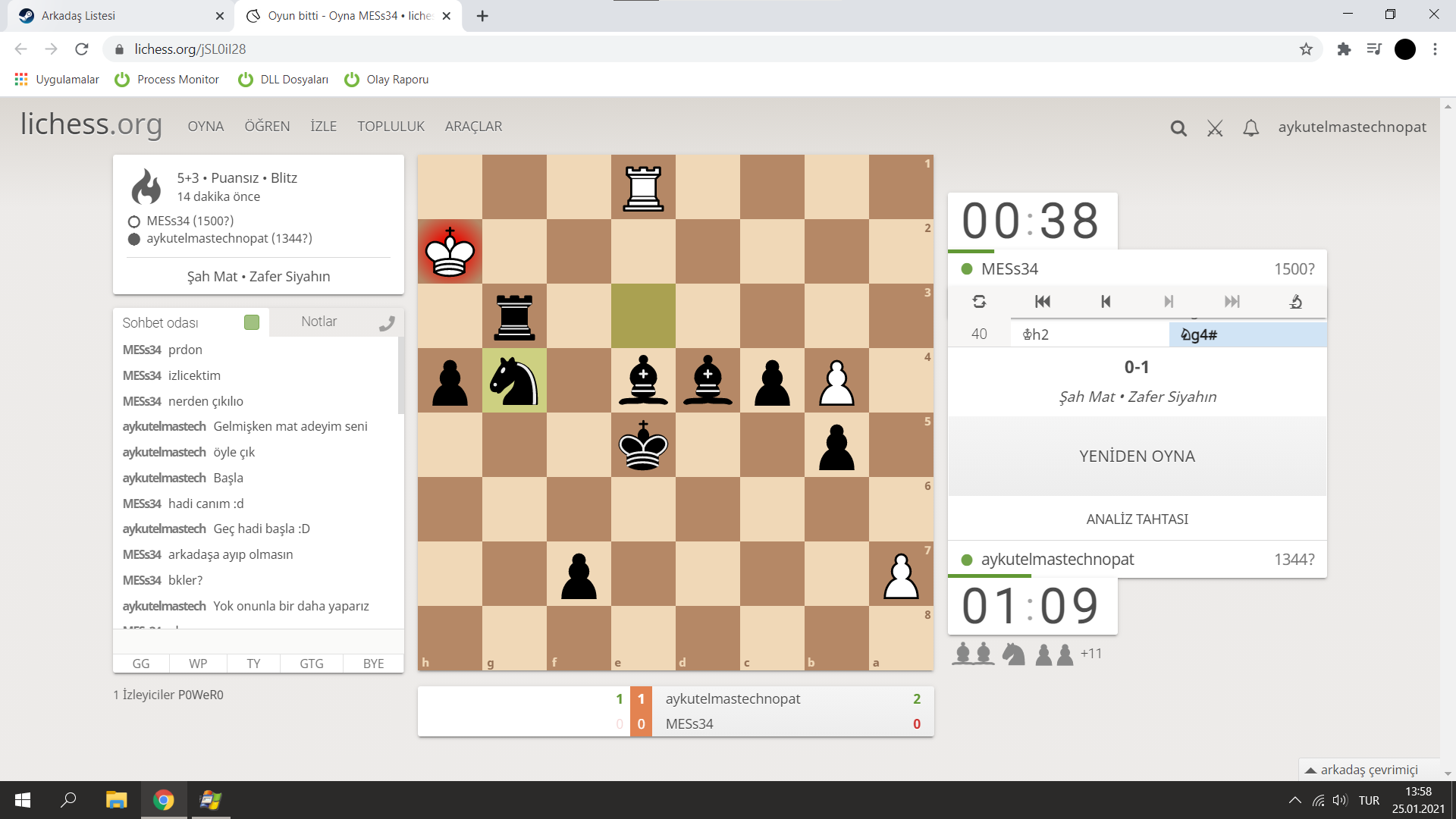Toggle the chat room green checkbox
1456x819 pixels.
click(x=252, y=322)
